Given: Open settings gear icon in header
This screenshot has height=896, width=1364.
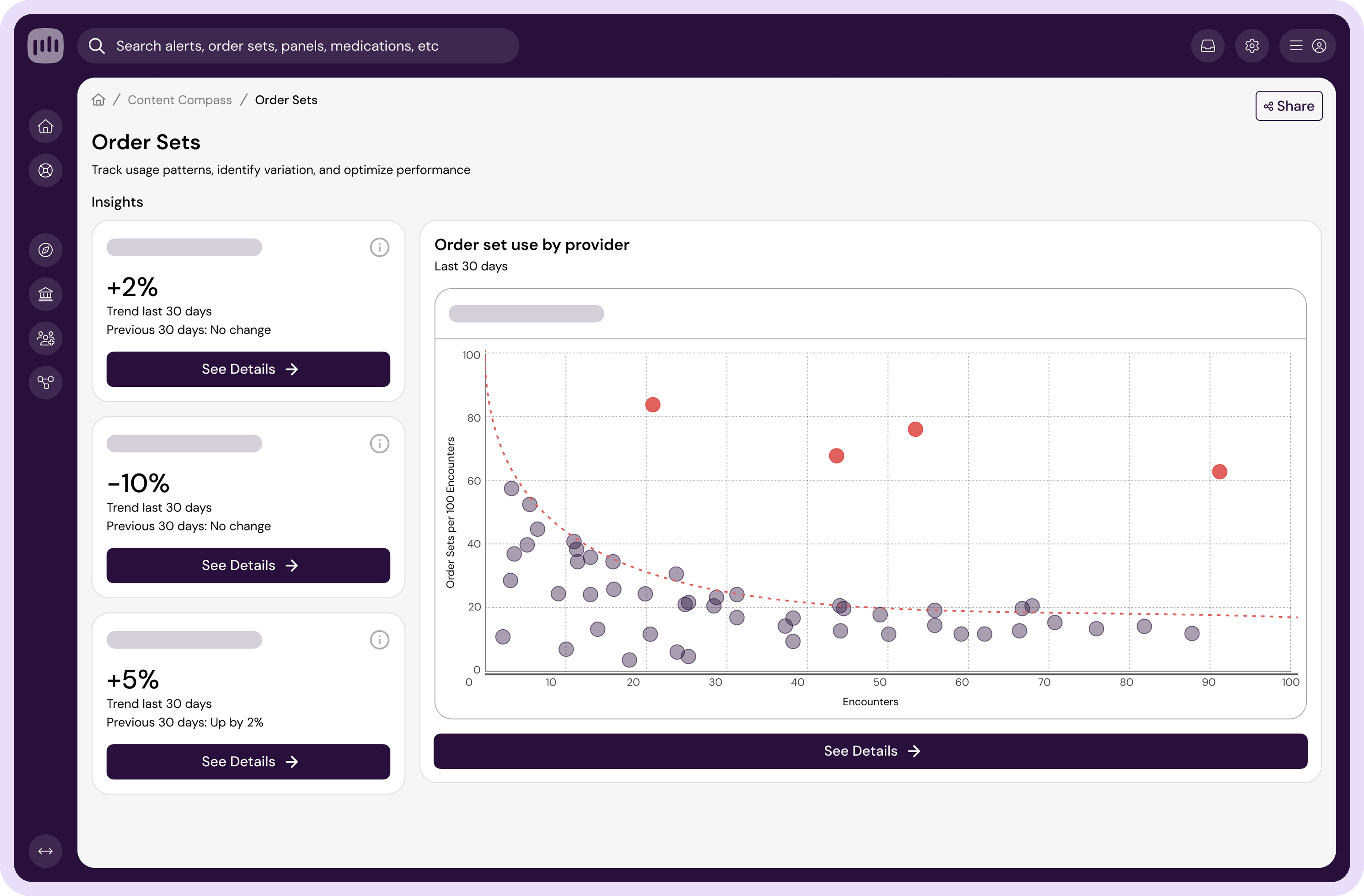Looking at the screenshot, I should tap(1252, 46).
